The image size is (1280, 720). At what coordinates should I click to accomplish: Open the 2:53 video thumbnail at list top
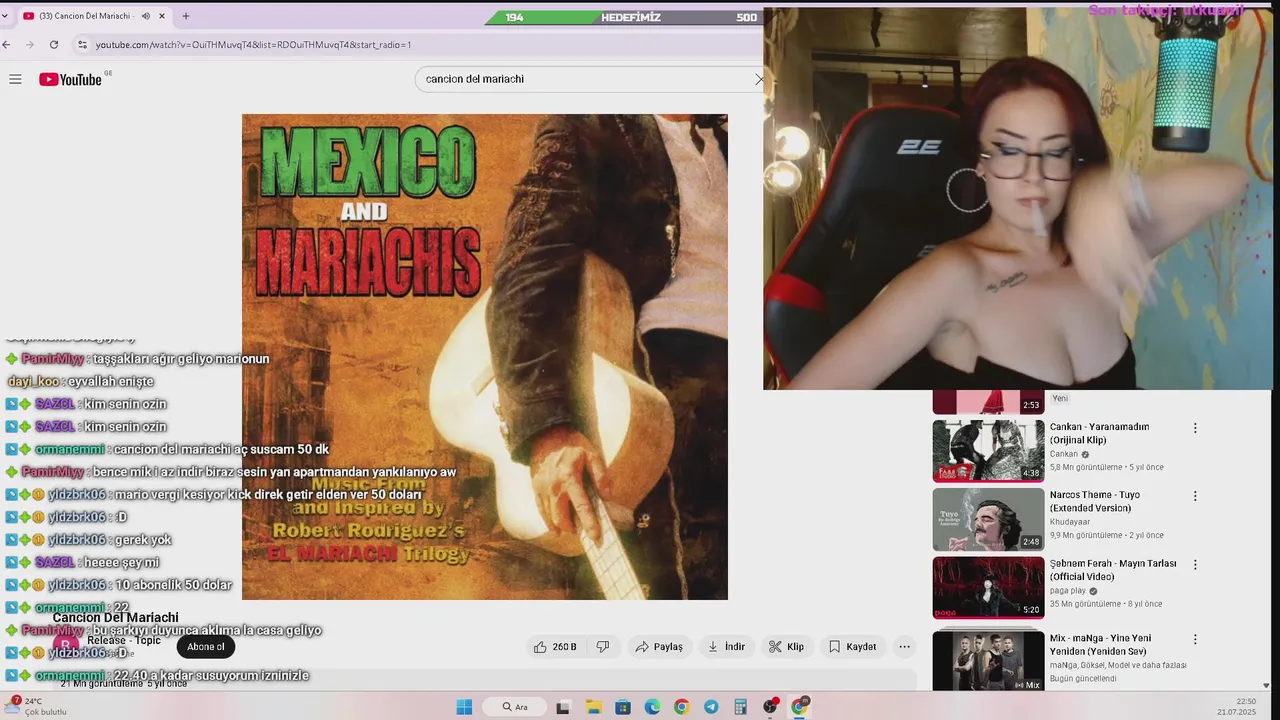click(988, 402)
